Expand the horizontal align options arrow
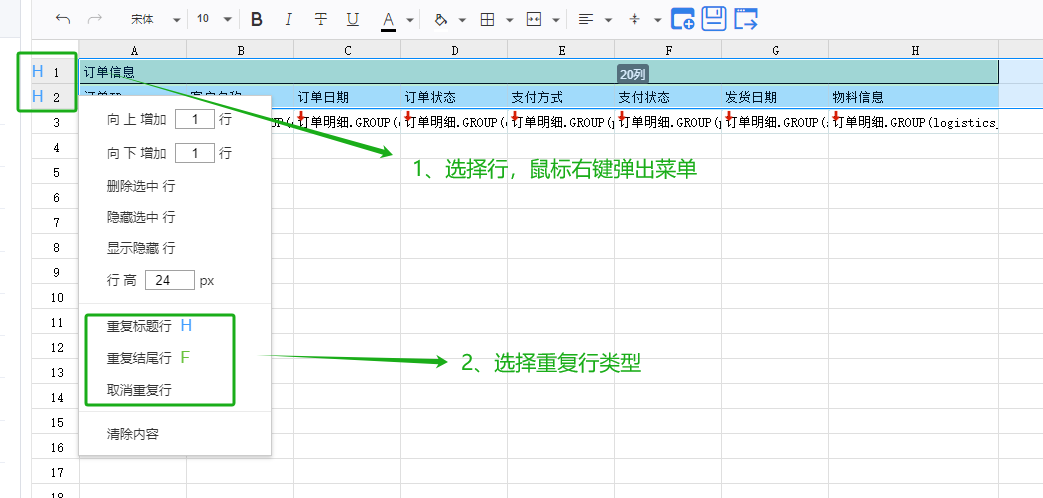Viewport: 1043px width, 498px height. pos(608,20)
